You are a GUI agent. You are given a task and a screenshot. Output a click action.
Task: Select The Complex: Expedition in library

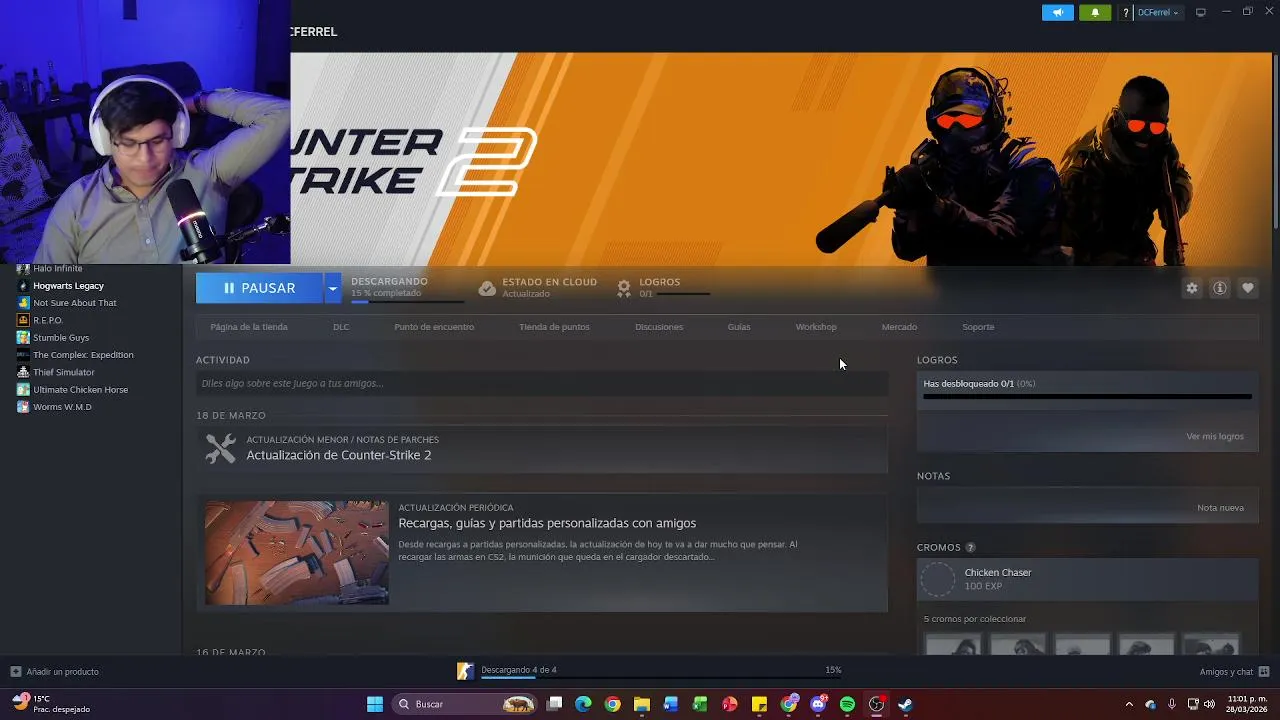[83, 355]
